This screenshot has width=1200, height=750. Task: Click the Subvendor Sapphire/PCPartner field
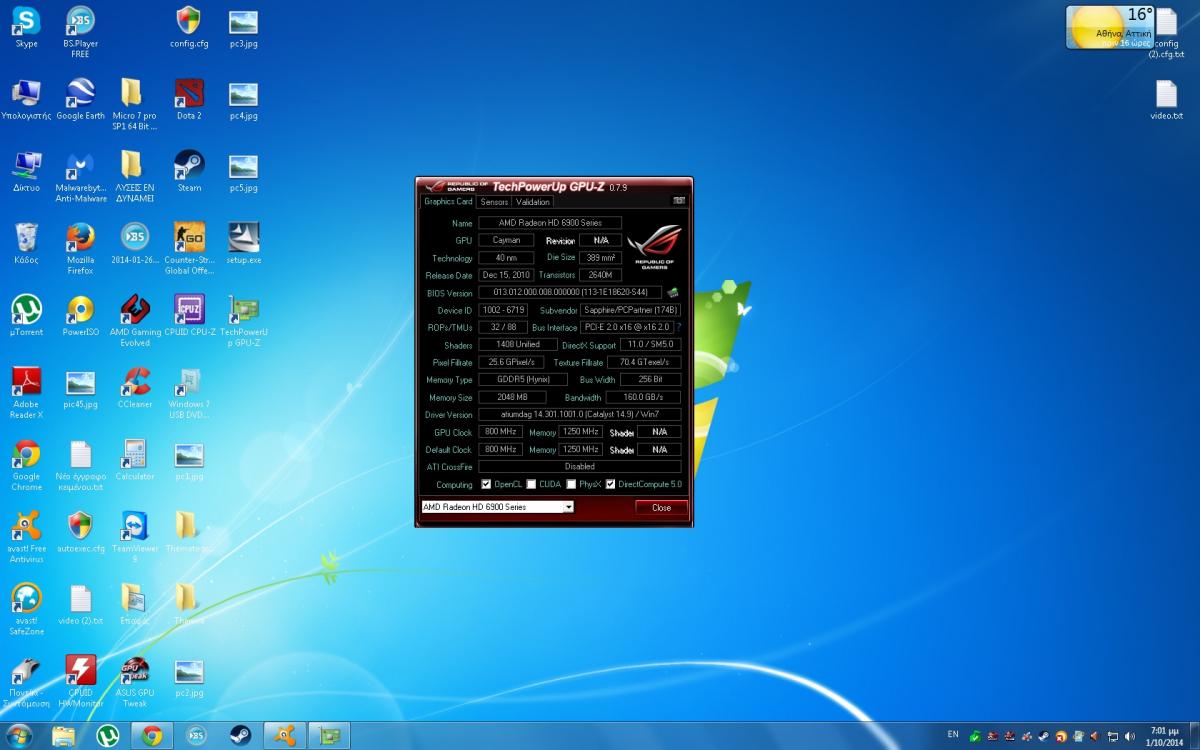(631, 310)
